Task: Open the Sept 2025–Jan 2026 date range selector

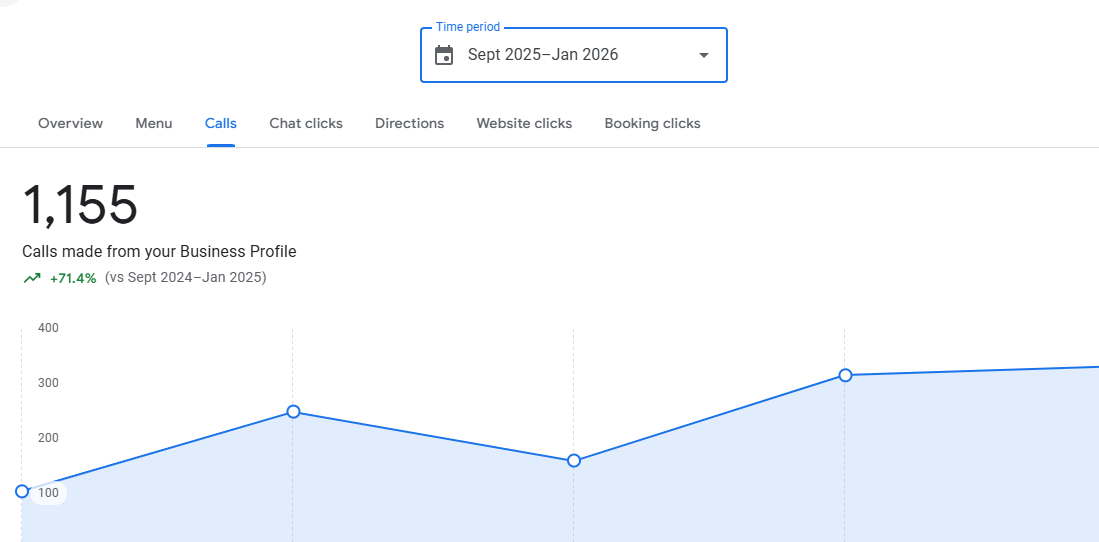Action: coord(543,55)
